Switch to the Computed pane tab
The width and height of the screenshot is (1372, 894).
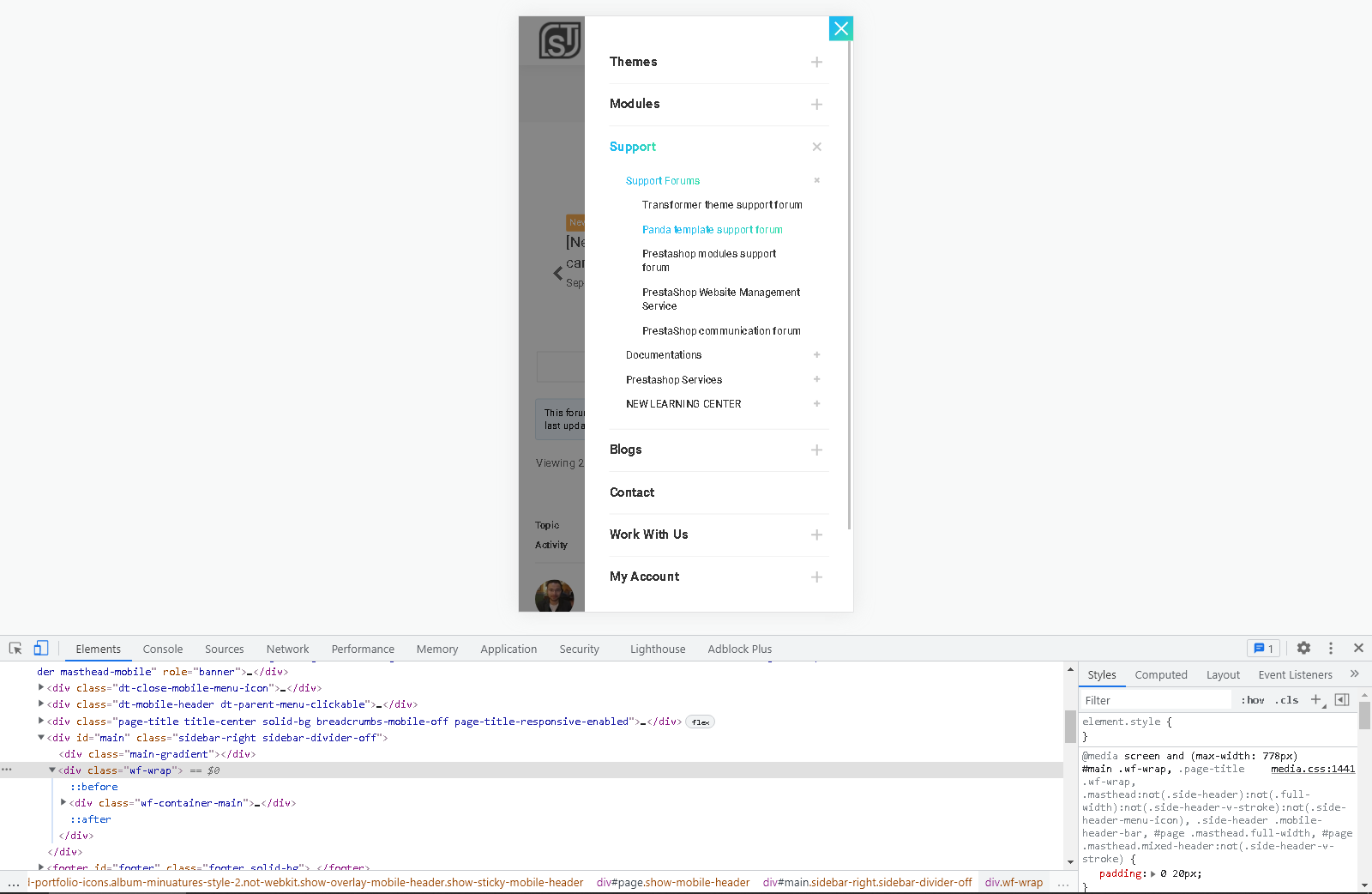pos(1161,675)
